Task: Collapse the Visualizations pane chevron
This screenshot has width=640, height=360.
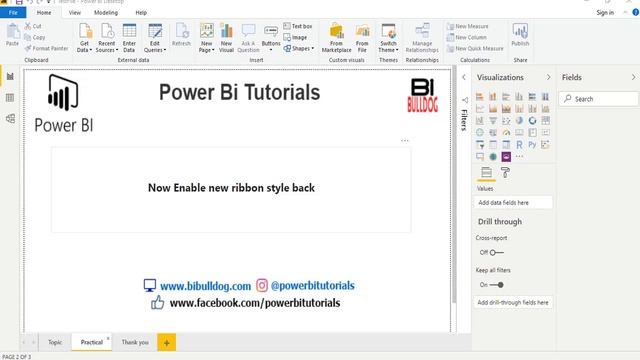Action: click(x=548, y=77)
